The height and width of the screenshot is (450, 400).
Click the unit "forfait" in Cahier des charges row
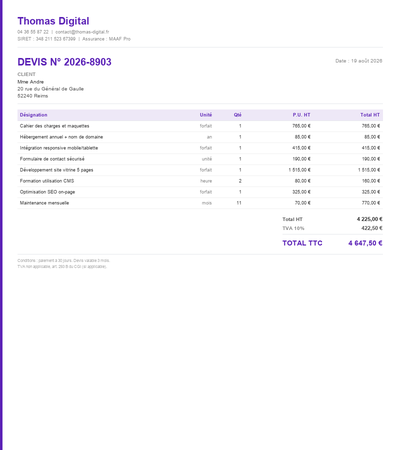pyautogui.click(x=206, y=126)
